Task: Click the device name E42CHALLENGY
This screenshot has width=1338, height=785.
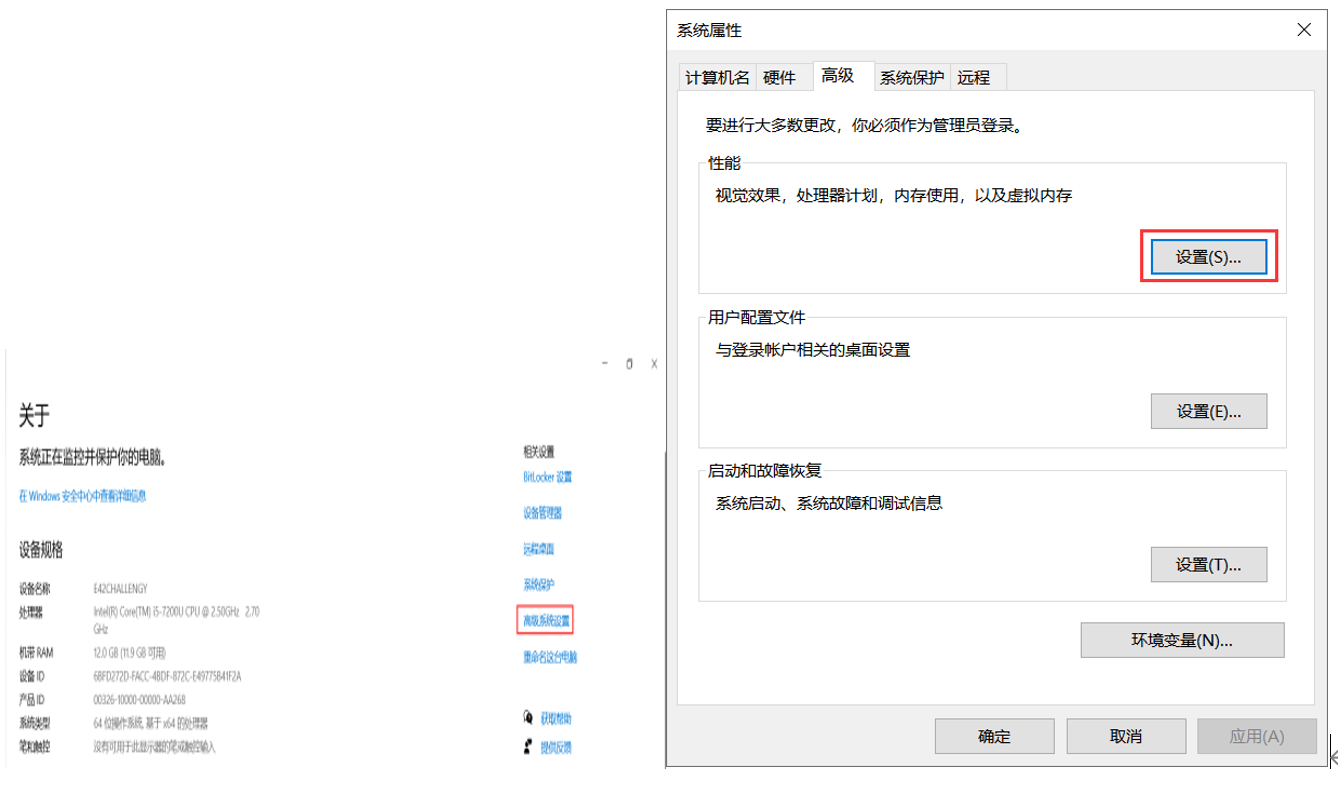Action: pos(119,588)
